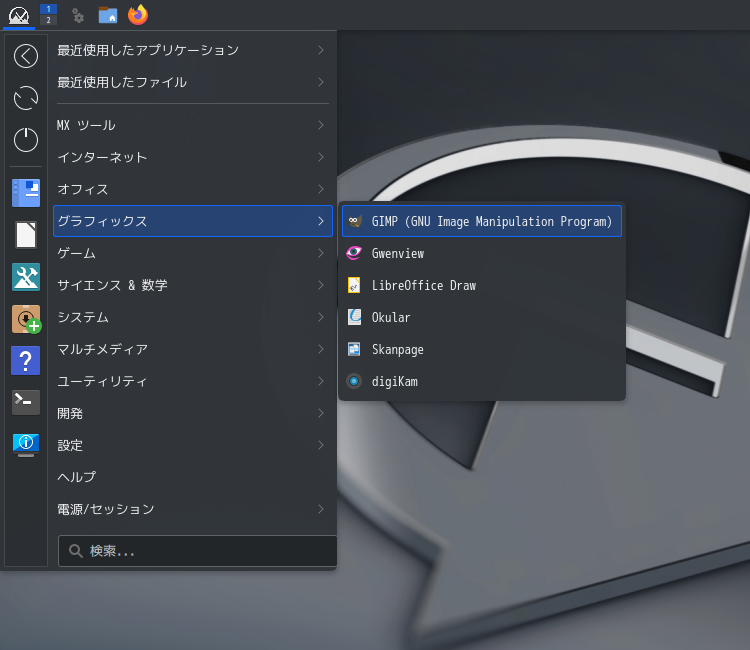
Task: Expand the オフィス chevron
Action: pos(321,189)
